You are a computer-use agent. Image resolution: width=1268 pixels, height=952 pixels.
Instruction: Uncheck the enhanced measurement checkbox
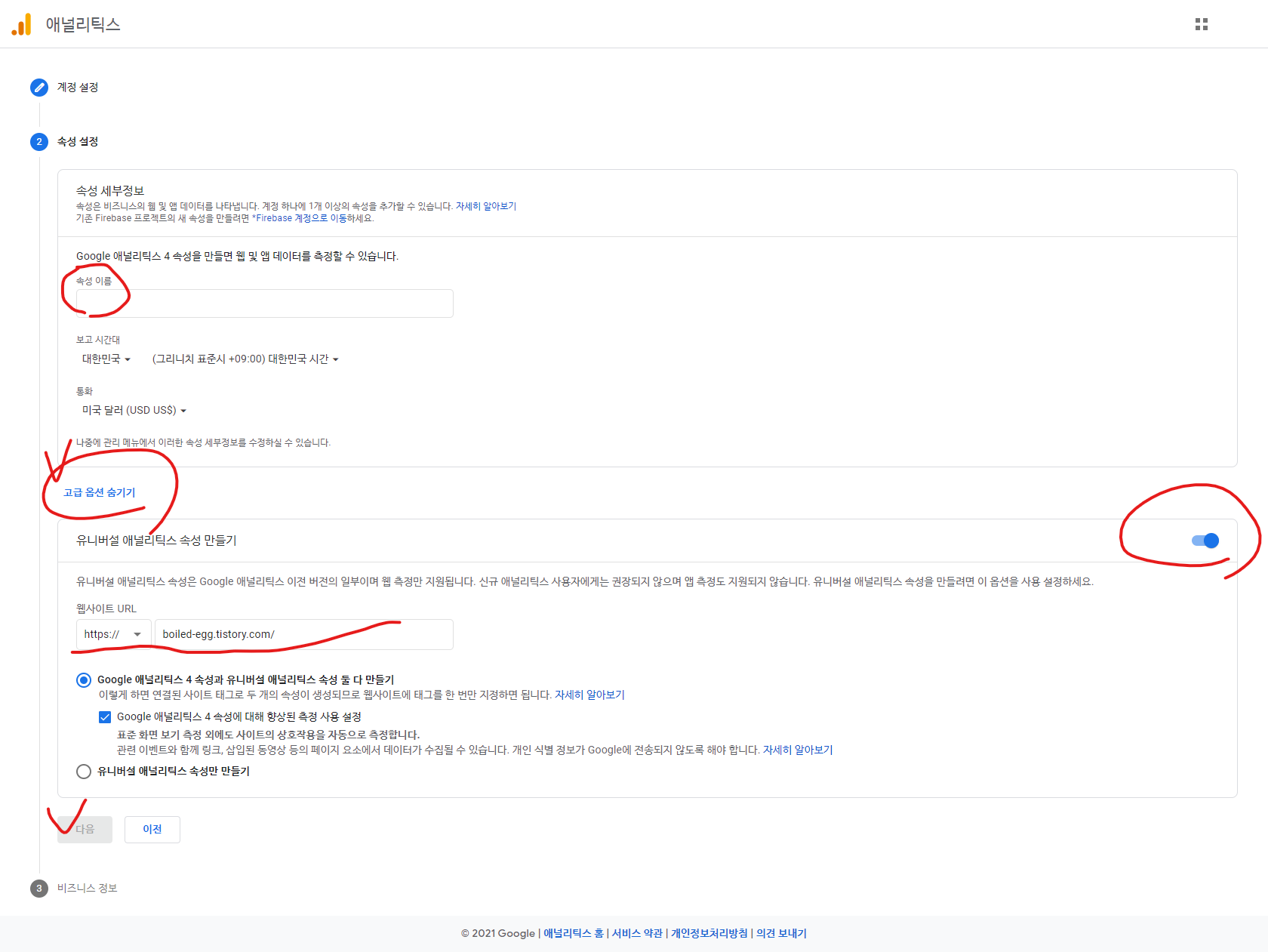(105, 717)
